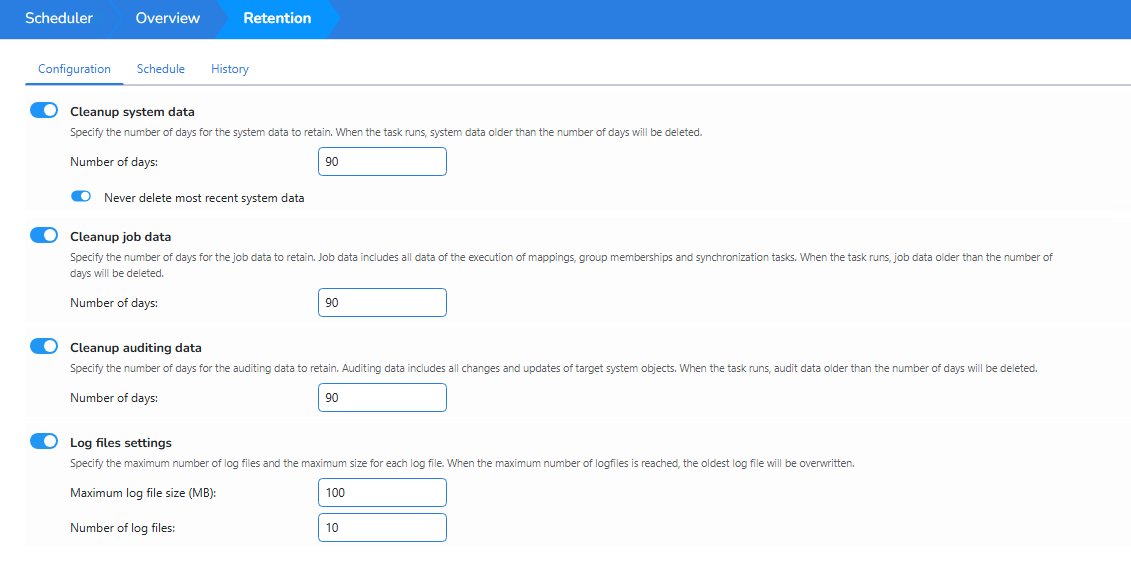Open the History tab

229,69
